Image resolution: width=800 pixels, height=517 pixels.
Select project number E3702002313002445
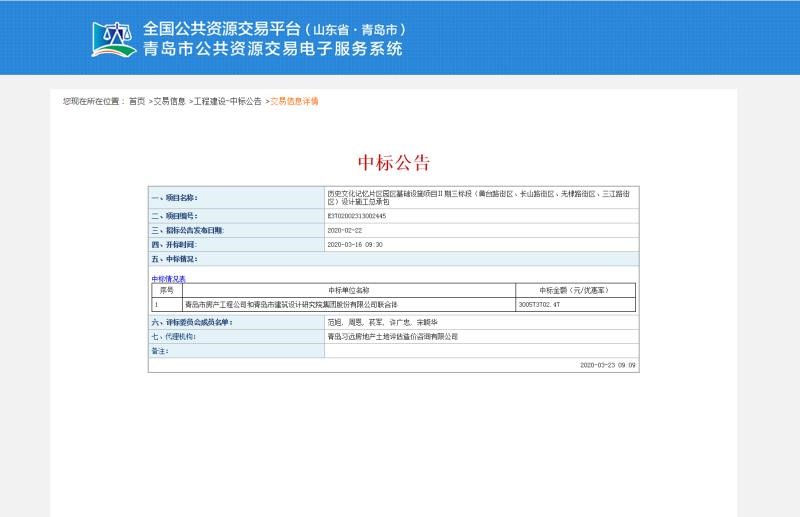tap(357, 216)
